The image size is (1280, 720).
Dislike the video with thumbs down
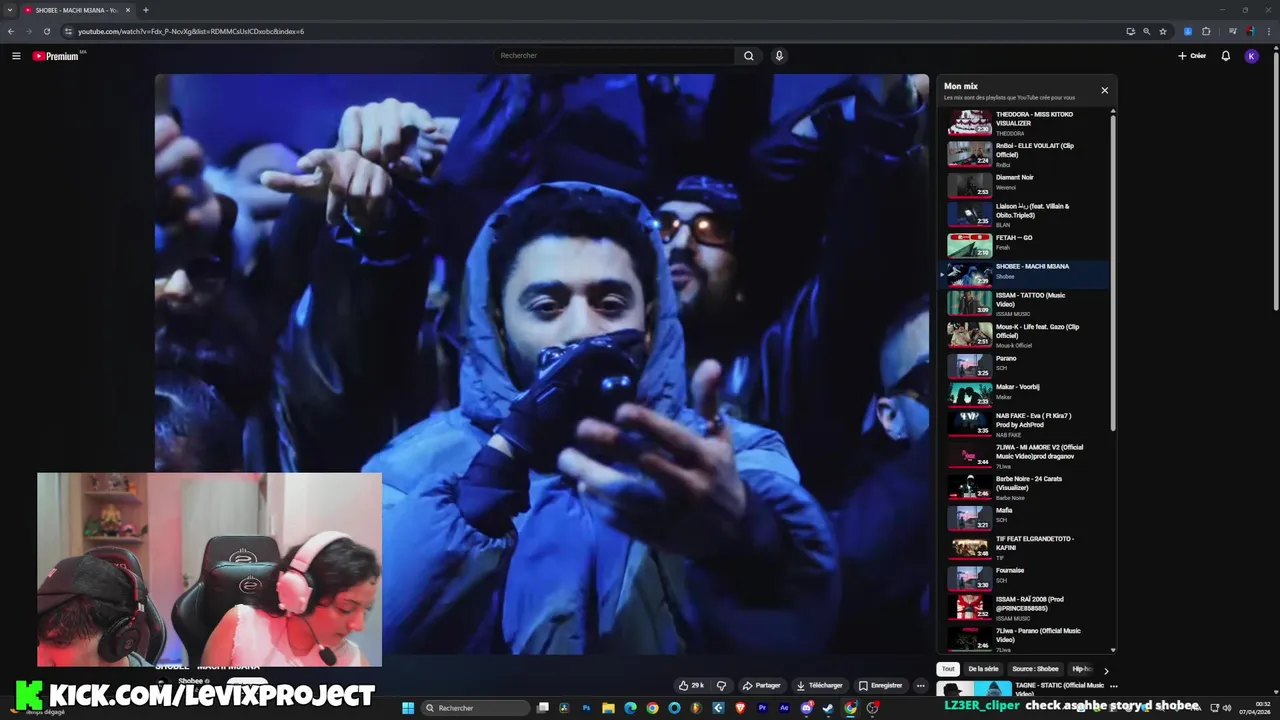[x=721, y=685]
